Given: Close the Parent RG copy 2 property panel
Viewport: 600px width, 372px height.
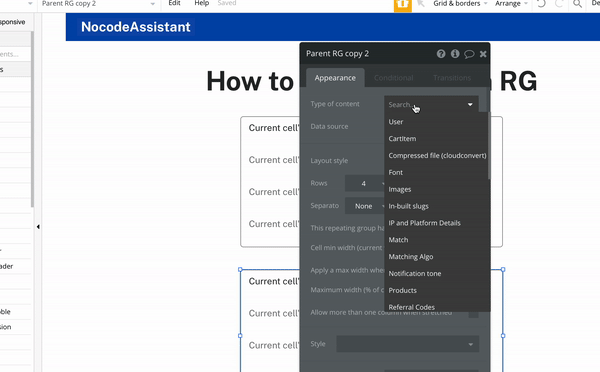Looking at the screenshot, I should (483, 54).
